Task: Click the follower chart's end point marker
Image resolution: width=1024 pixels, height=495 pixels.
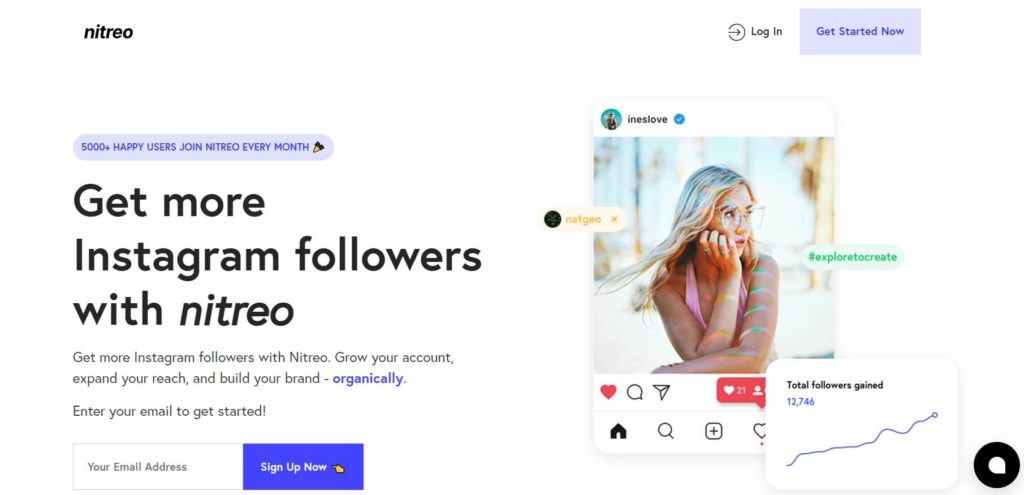Action: click(x=935, y=414)
